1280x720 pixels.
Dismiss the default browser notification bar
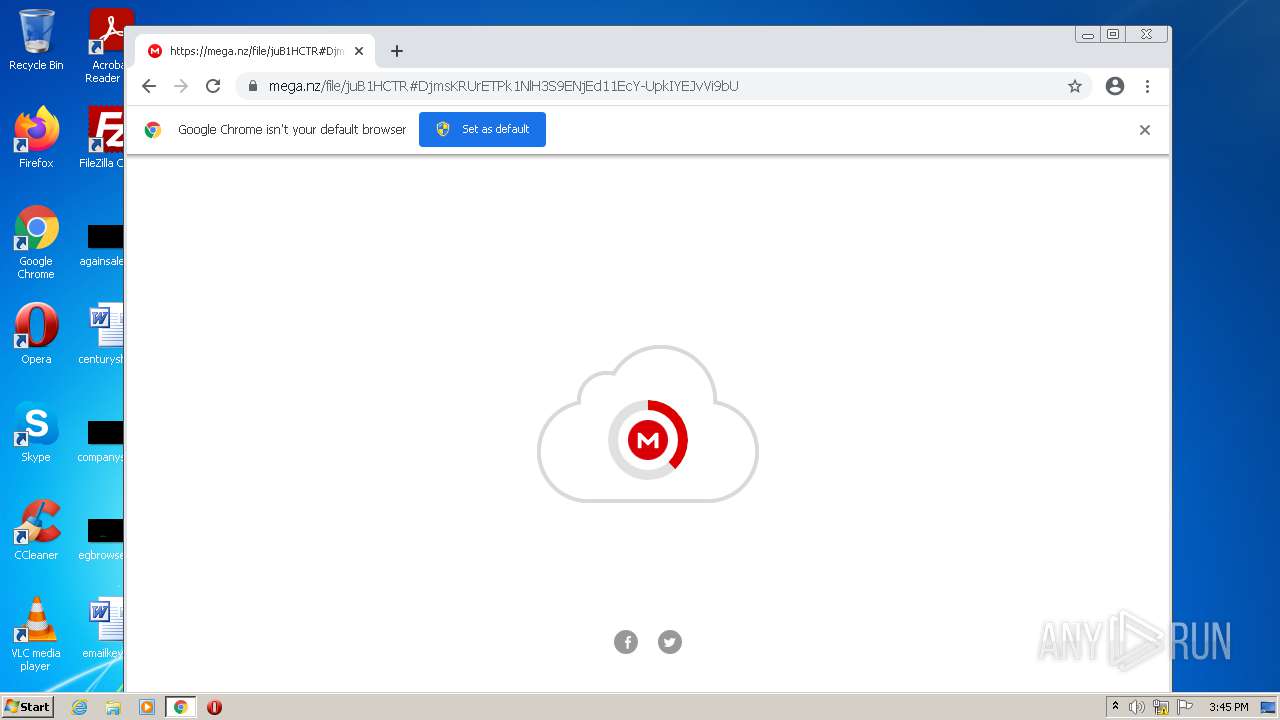1145,130
